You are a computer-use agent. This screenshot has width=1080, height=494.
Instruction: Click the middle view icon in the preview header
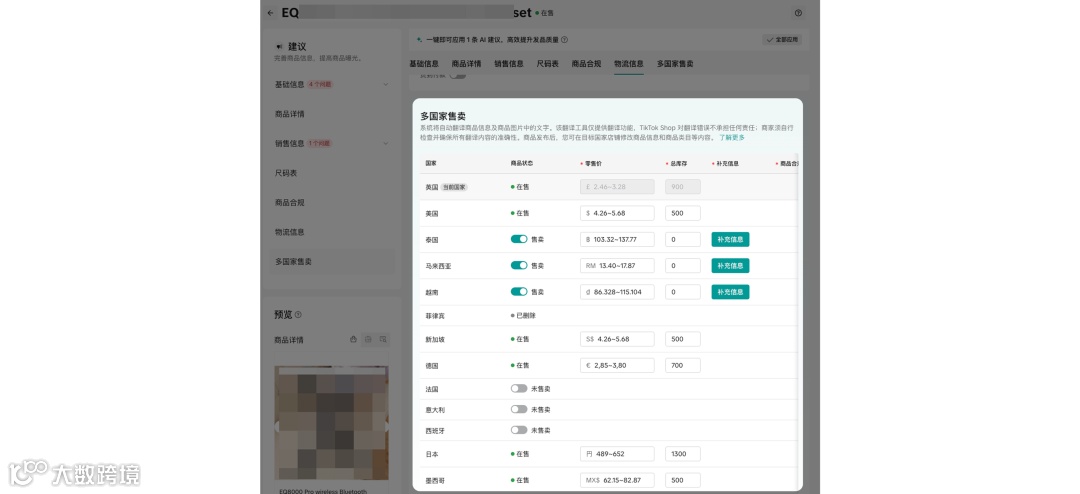[x=368, y=340]
